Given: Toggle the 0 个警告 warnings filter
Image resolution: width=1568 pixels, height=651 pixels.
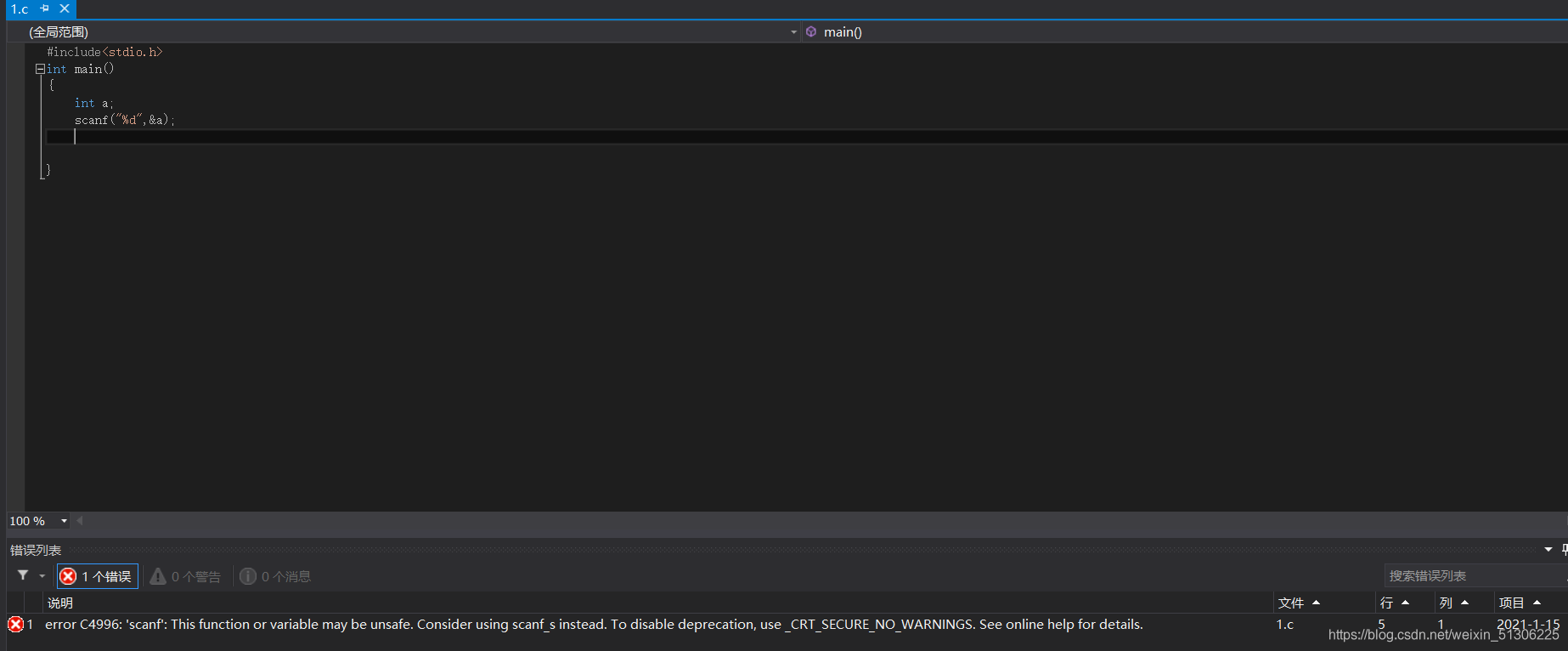Looking at the screenshot, I should 185,576.
